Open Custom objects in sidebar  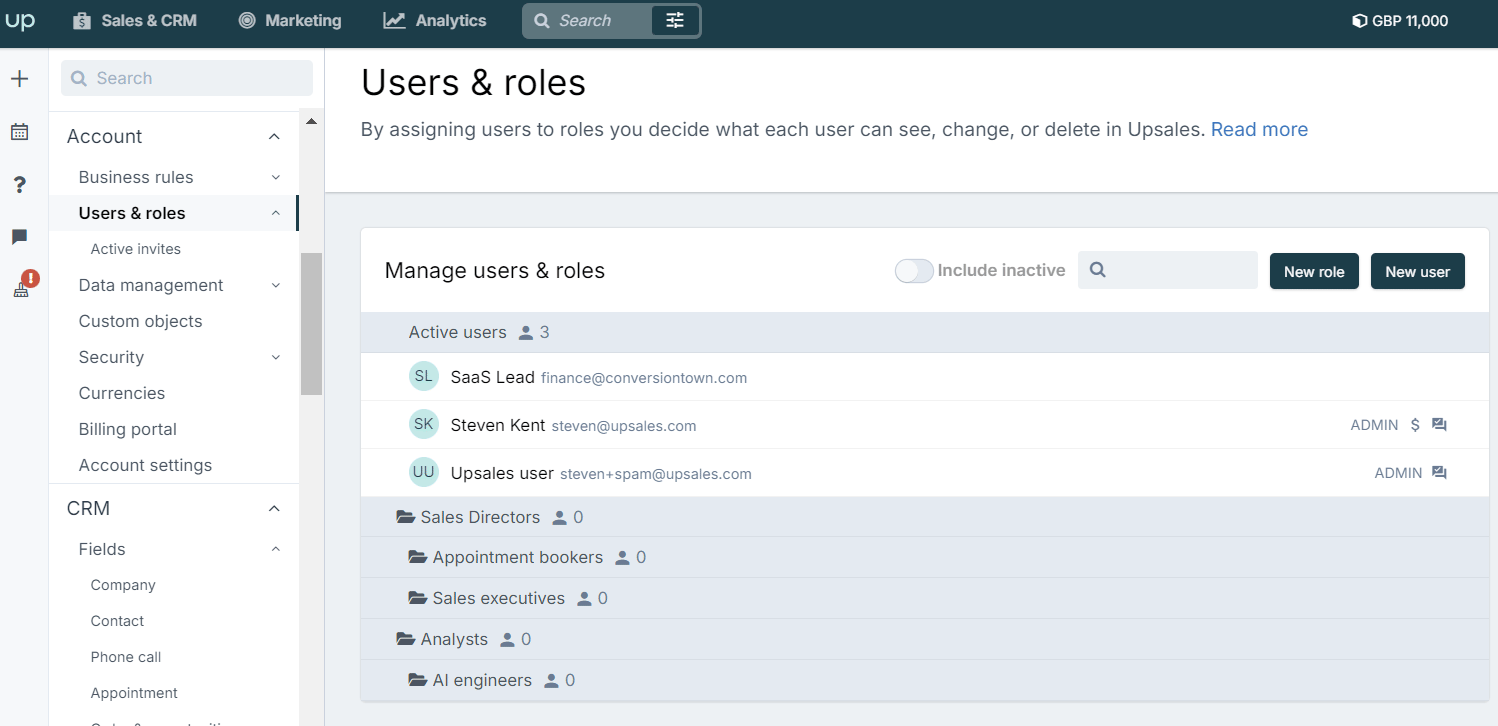(x=141, y=321)
